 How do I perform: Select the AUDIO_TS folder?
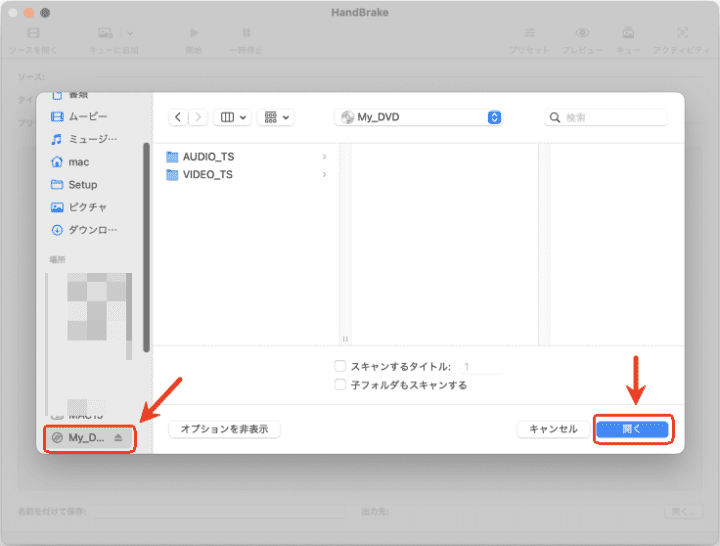tap(207, 157)
